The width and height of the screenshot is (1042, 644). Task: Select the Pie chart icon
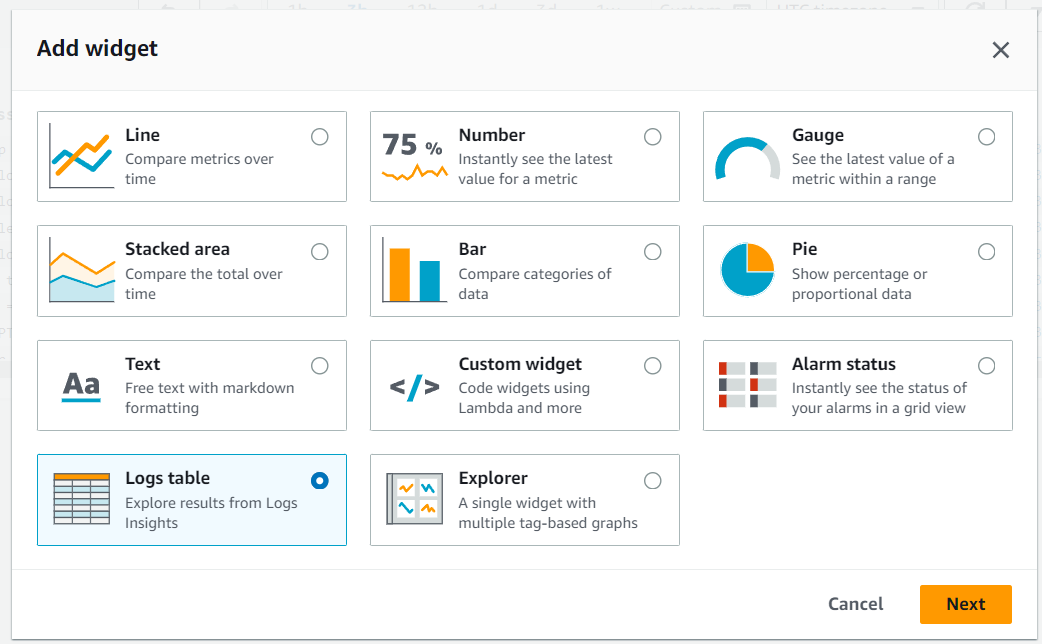pos(747,270)
